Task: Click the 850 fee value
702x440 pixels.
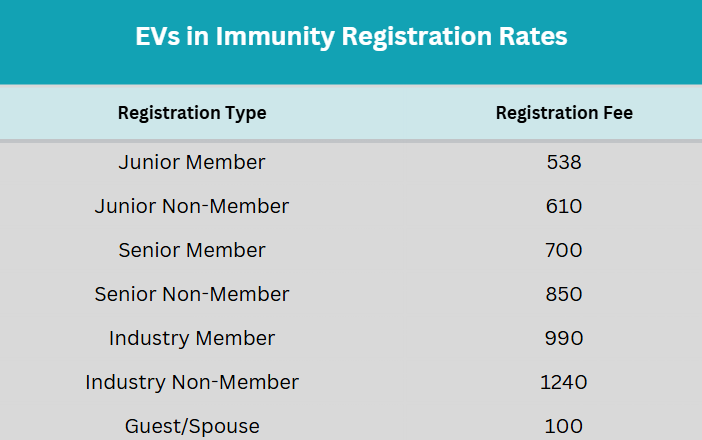Action: (x=564, y=294)
